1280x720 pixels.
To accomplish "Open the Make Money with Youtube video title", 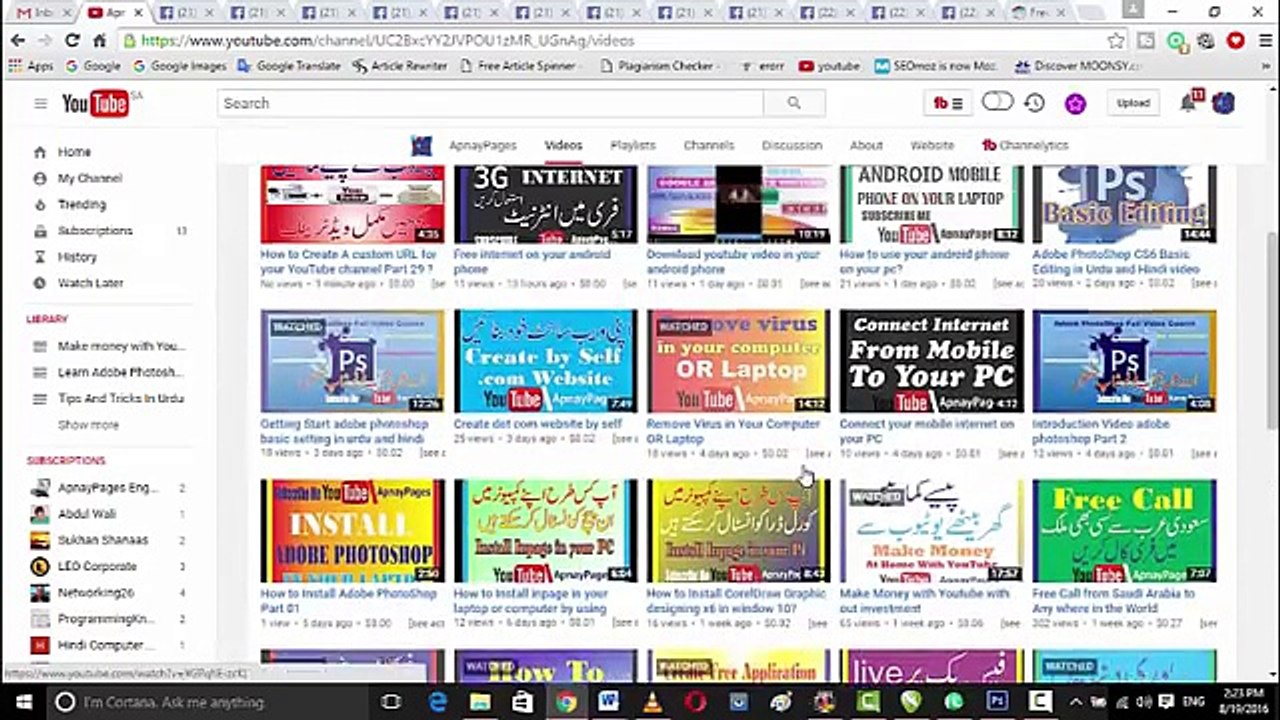I will (925, 601).
